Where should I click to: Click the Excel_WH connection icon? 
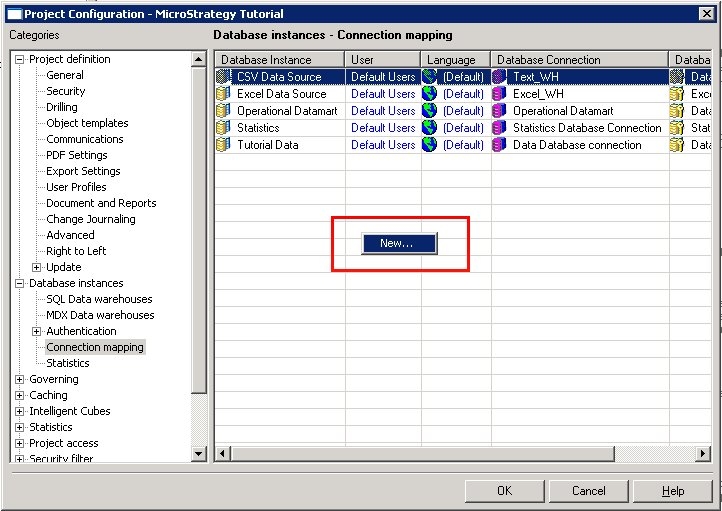point(499,93)
